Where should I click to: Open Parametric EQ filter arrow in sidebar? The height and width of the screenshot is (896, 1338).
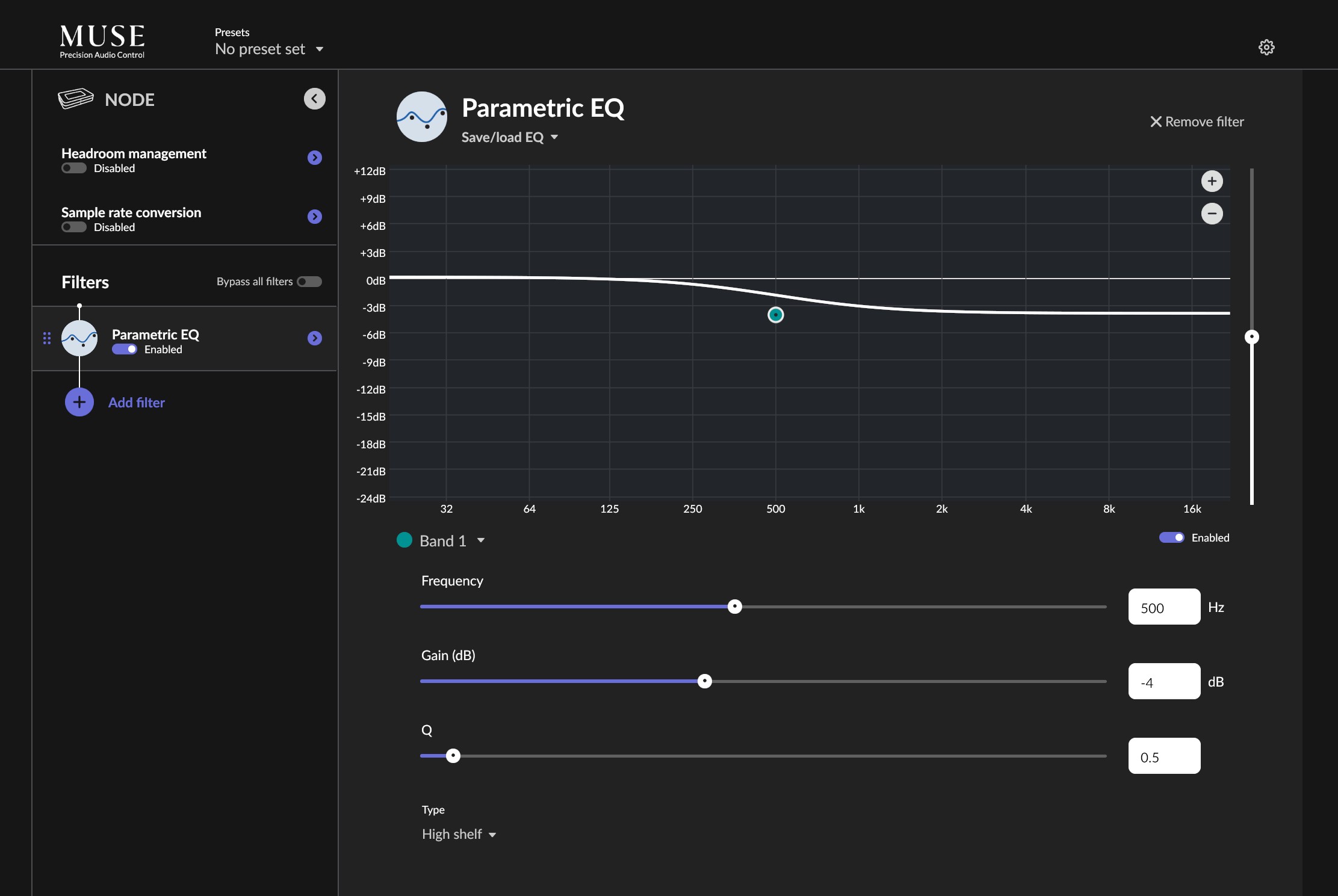pos(314,338)
